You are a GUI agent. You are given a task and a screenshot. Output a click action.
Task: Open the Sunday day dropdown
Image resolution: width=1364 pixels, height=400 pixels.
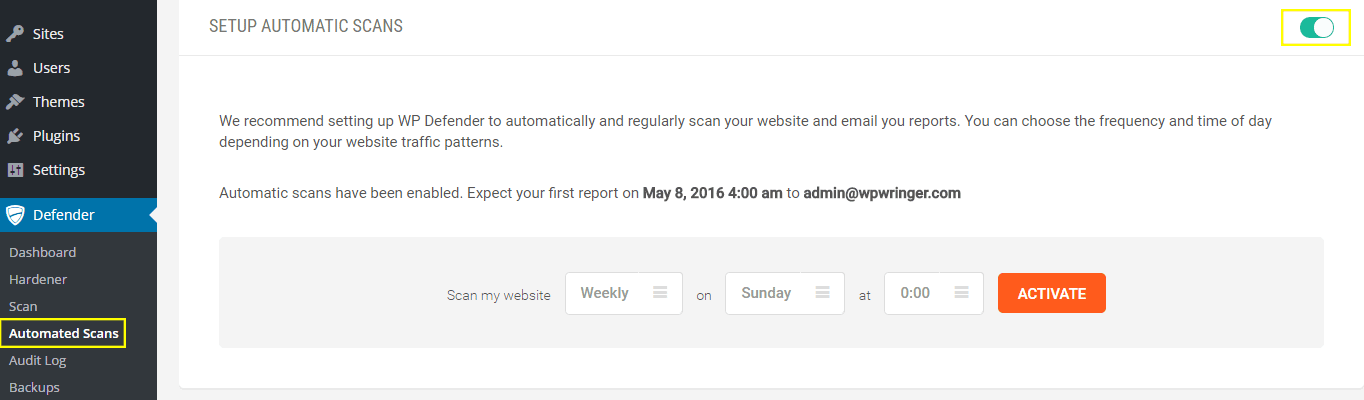coord(784,293)
